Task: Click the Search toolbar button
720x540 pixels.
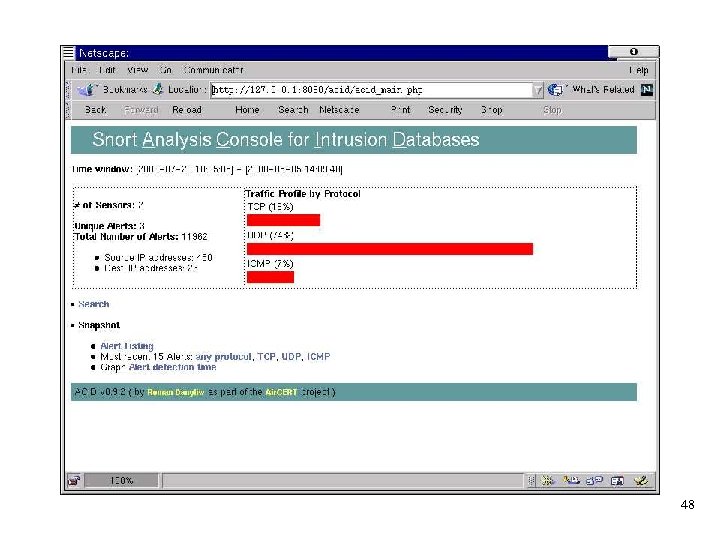Action: pos(293,110)
